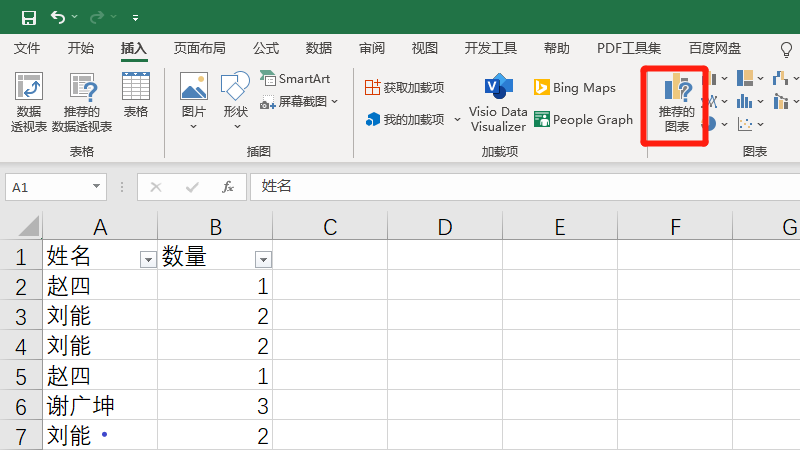
Task: Insert SmartArt graphic
Action: click(295, 78)
